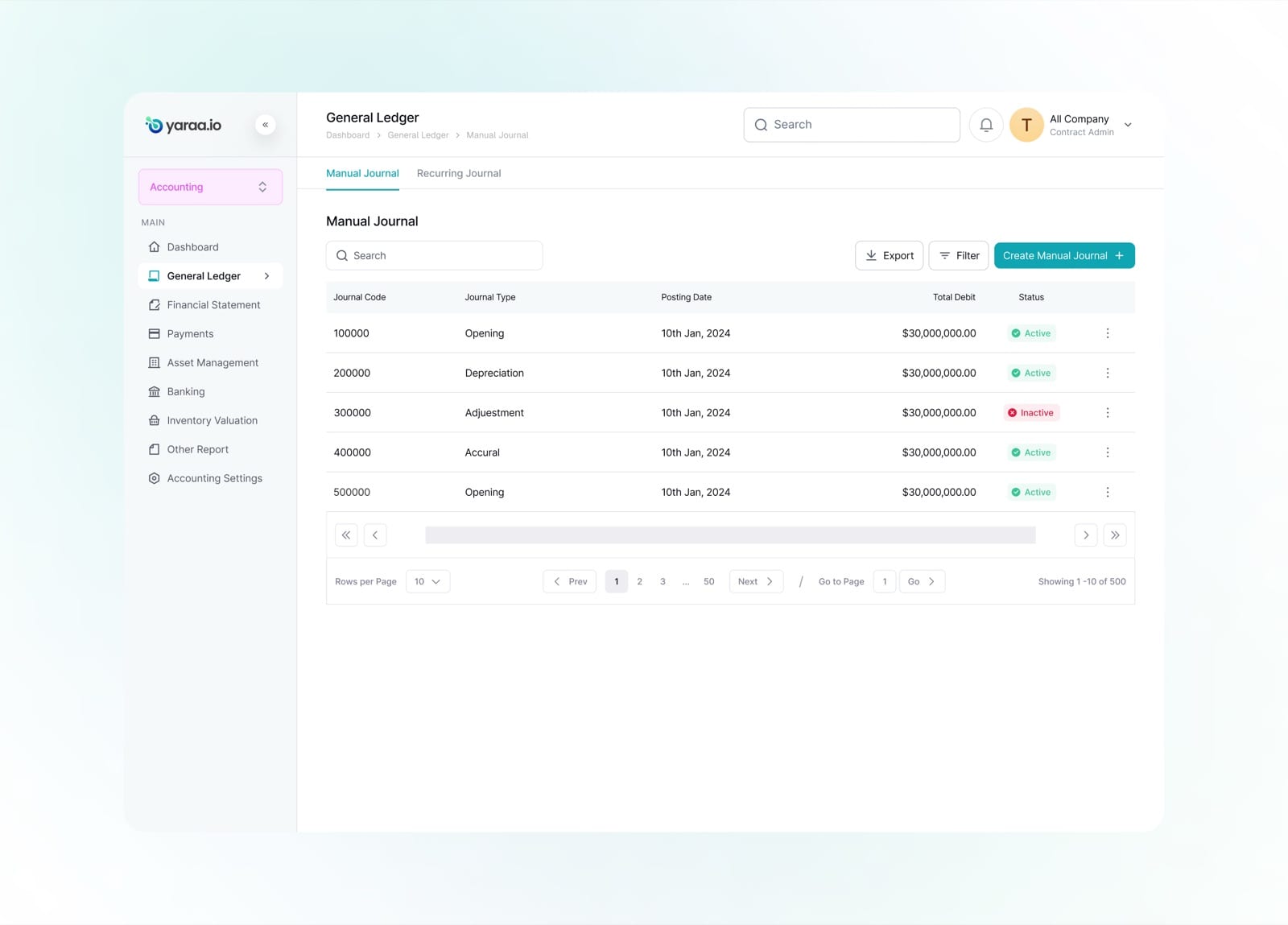Click the Dashboard home icon in sidebar
This screenshot has width=1288, height=925.
[x=155, y=247]
